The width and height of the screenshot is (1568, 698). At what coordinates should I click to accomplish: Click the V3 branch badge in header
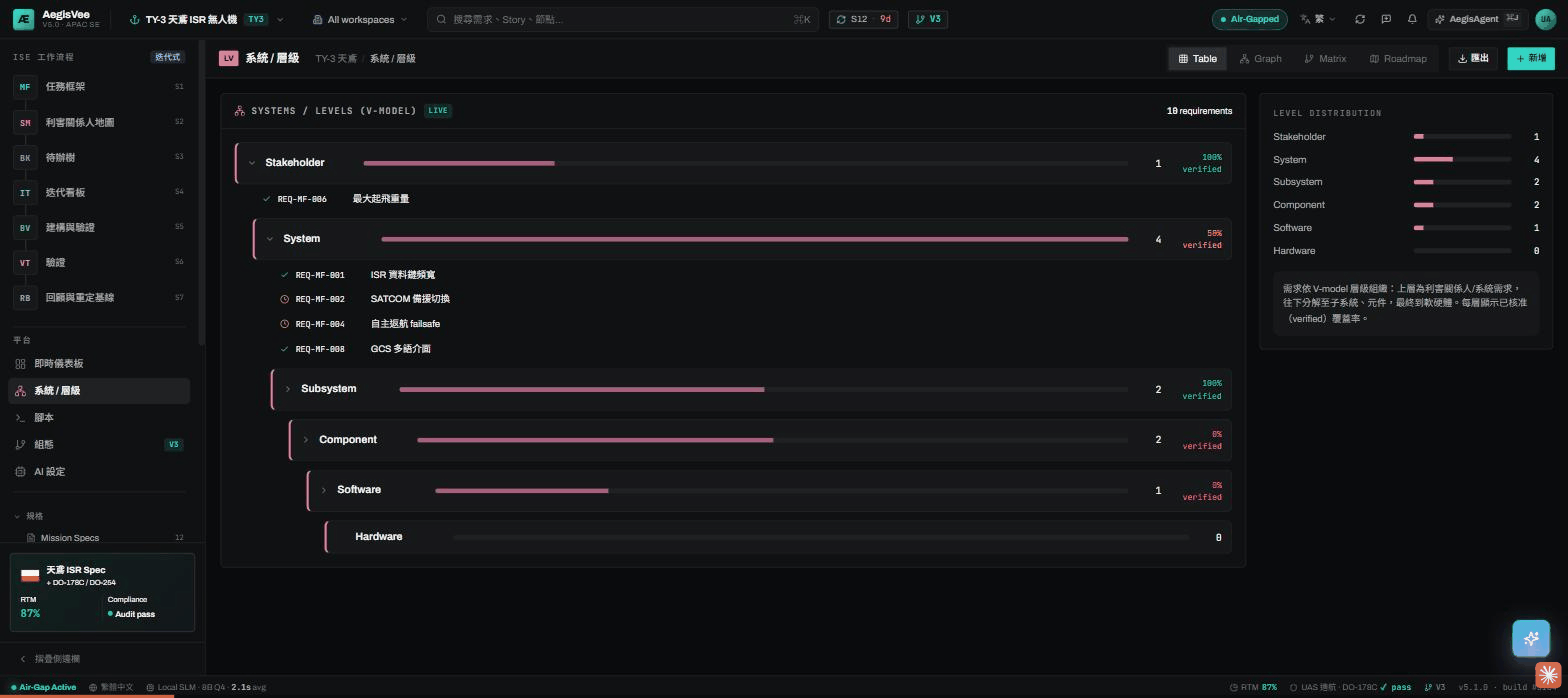click(x=928, y=19)
